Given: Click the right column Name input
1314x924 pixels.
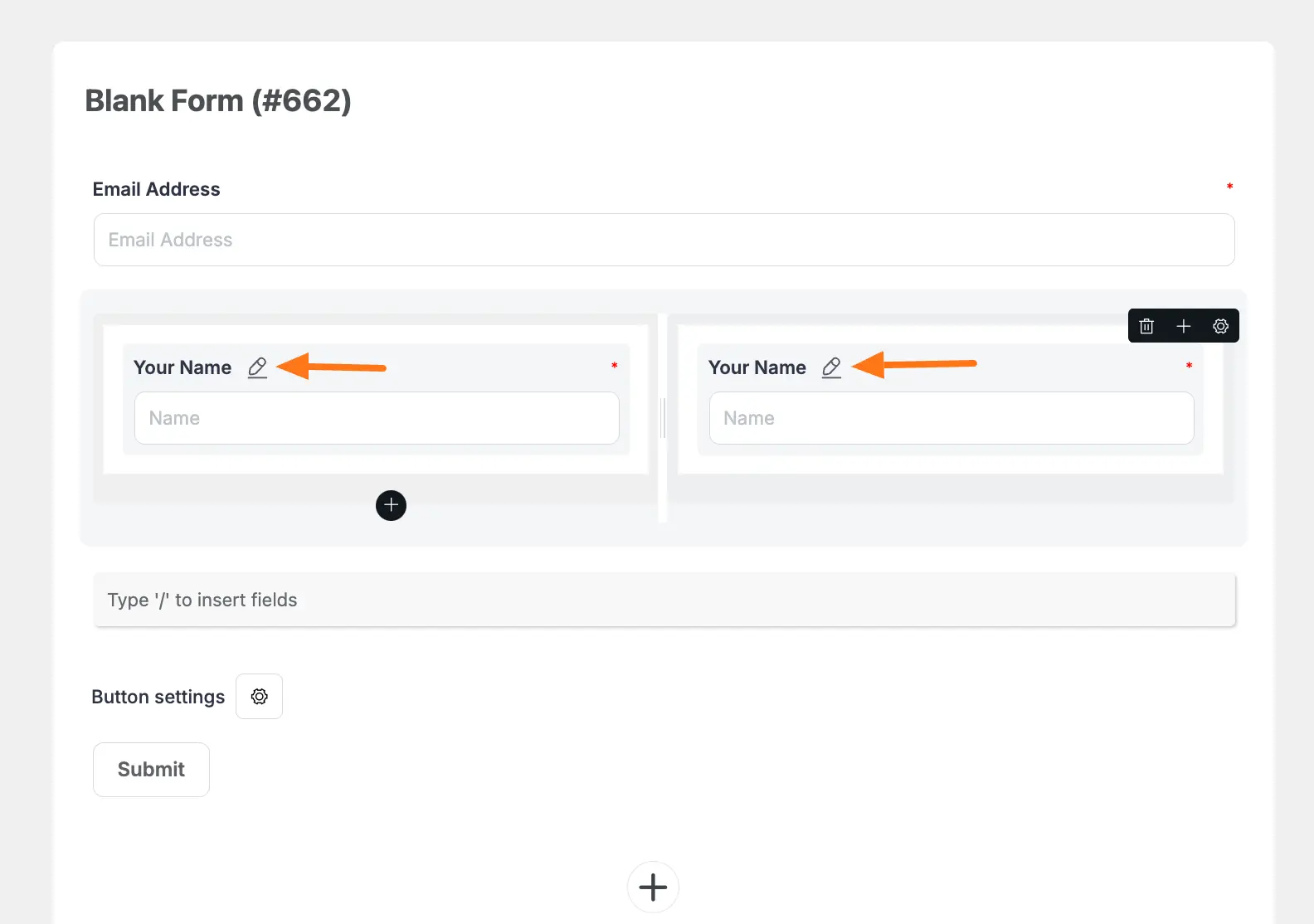Looking at the screenshot, I should click(951, 418).
